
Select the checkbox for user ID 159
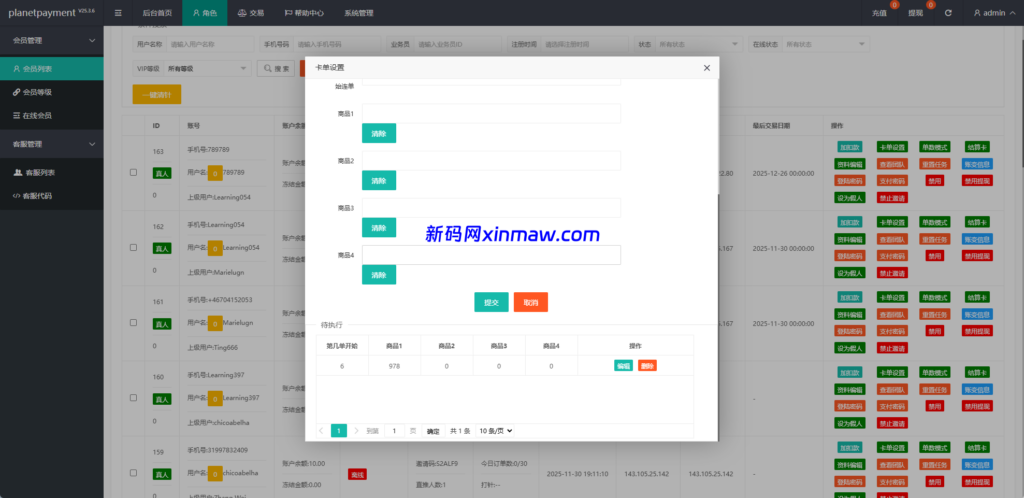click(x=133, y=473)
